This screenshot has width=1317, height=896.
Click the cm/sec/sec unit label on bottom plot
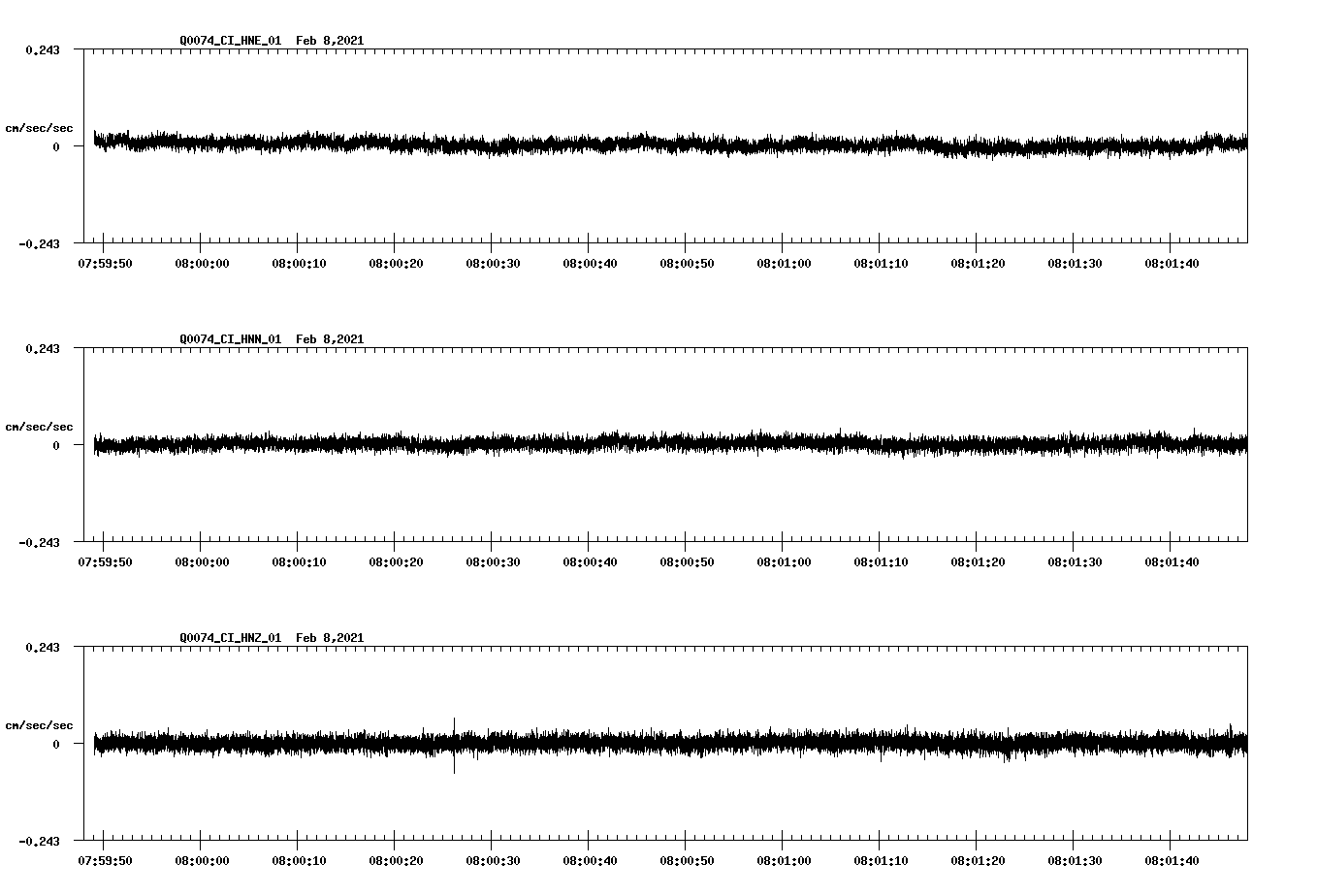41,724
